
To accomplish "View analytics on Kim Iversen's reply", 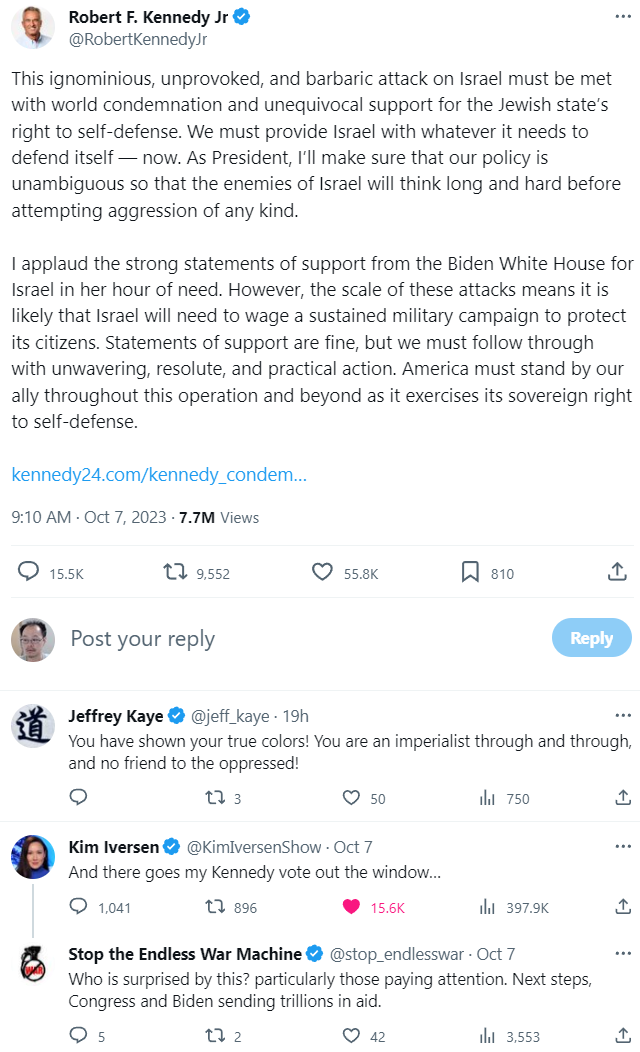I will [488, 907].
